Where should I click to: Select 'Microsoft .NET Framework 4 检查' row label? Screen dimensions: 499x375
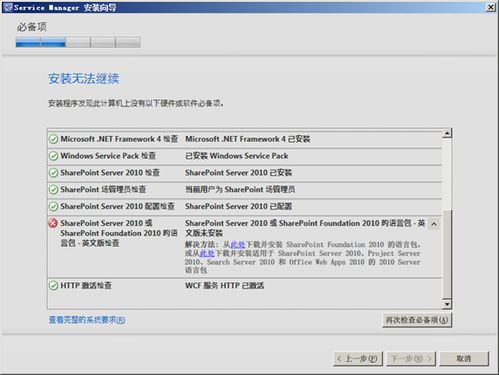(x=119, y=139)
